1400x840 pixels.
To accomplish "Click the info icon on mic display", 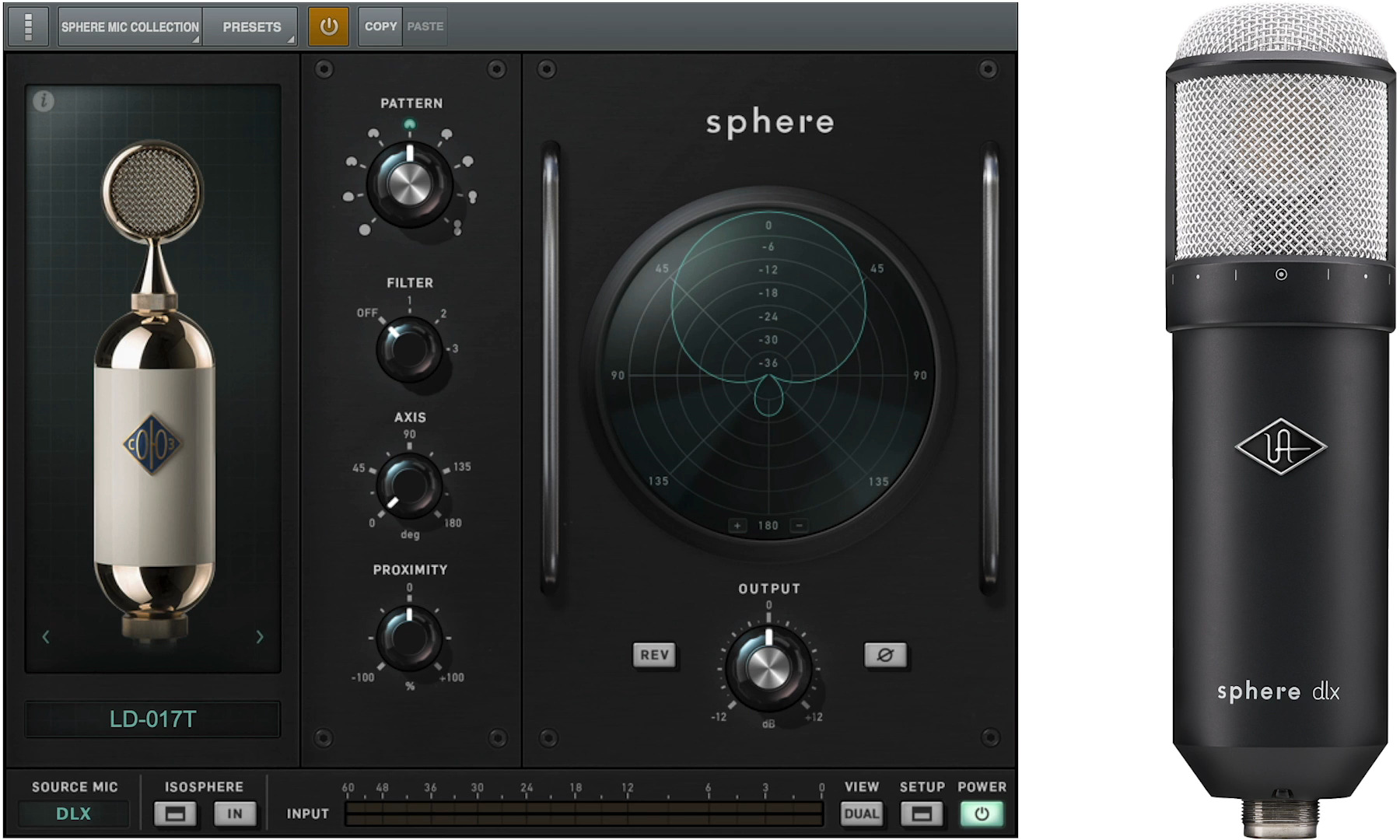I will point(44,100).
